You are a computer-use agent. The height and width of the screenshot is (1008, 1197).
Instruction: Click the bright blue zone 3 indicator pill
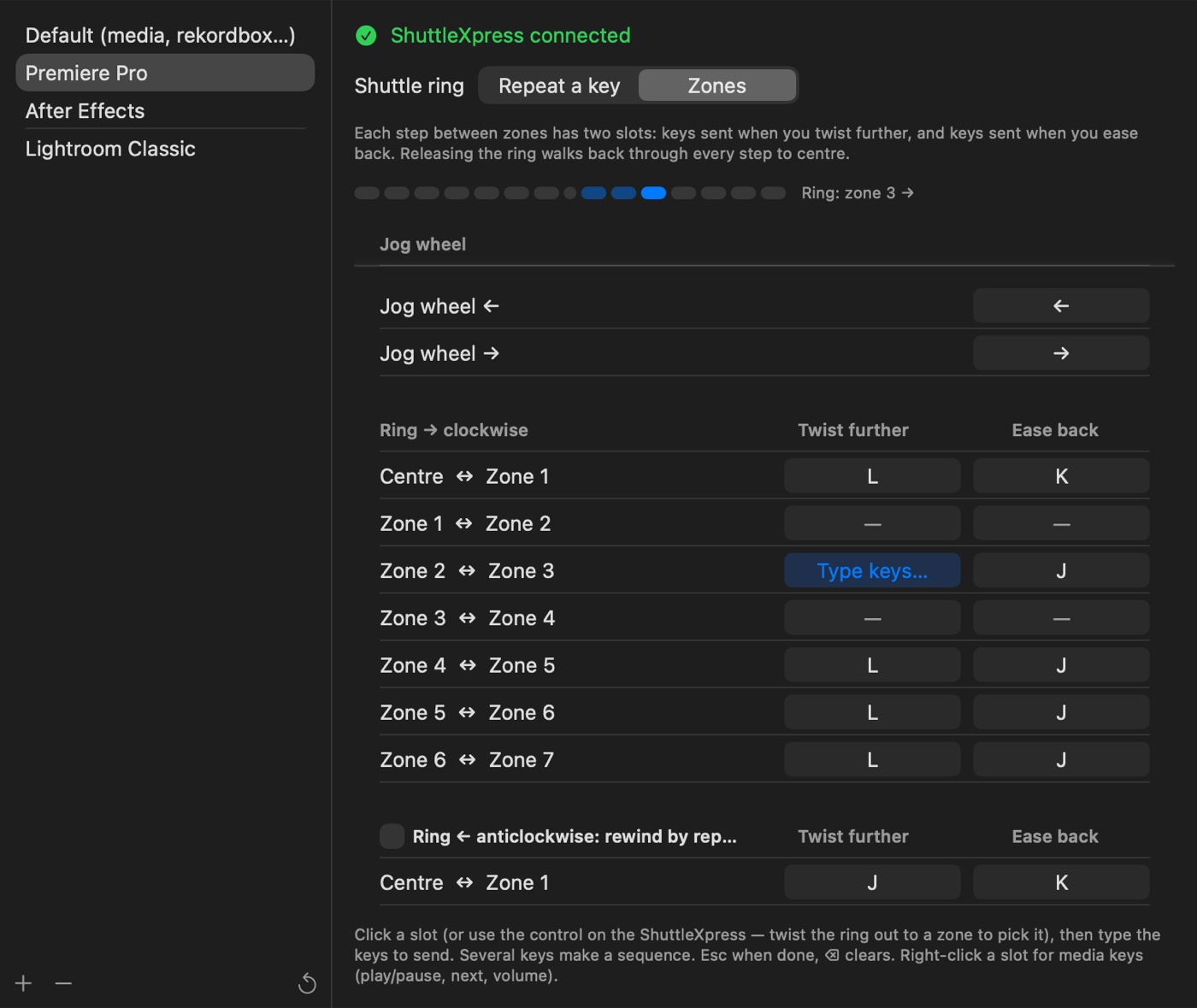click(x=653, y=193)
